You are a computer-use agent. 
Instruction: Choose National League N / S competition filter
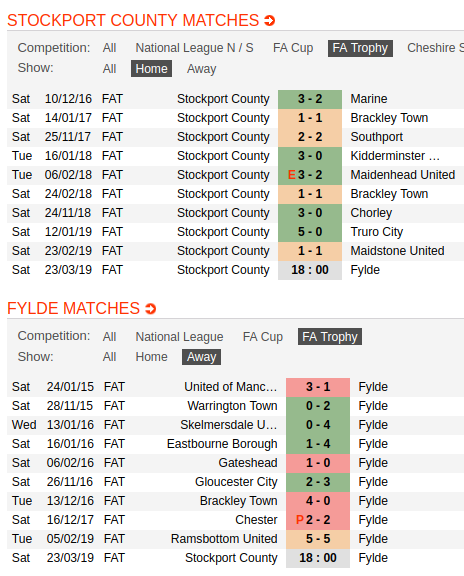point(194,48)
